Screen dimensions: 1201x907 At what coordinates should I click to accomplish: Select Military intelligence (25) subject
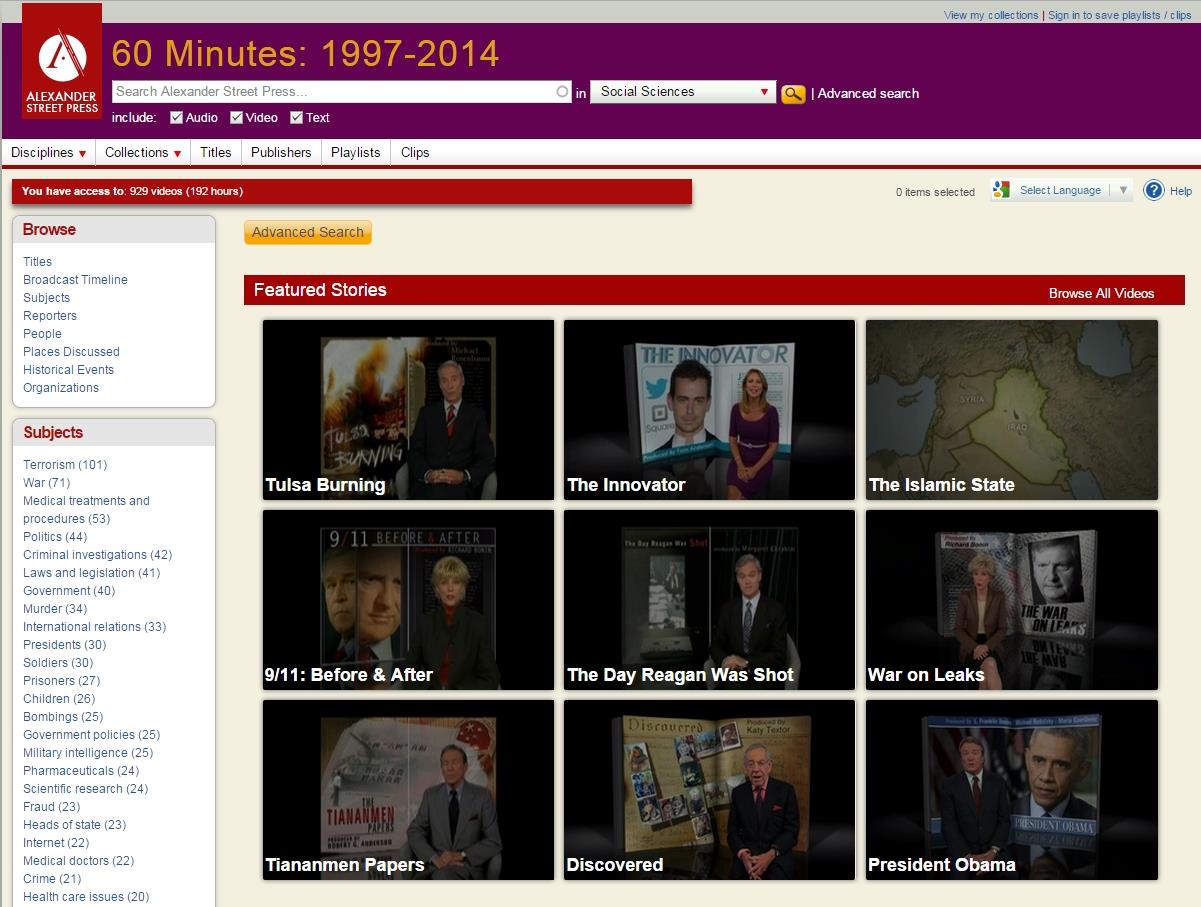(x=88, y=753)
